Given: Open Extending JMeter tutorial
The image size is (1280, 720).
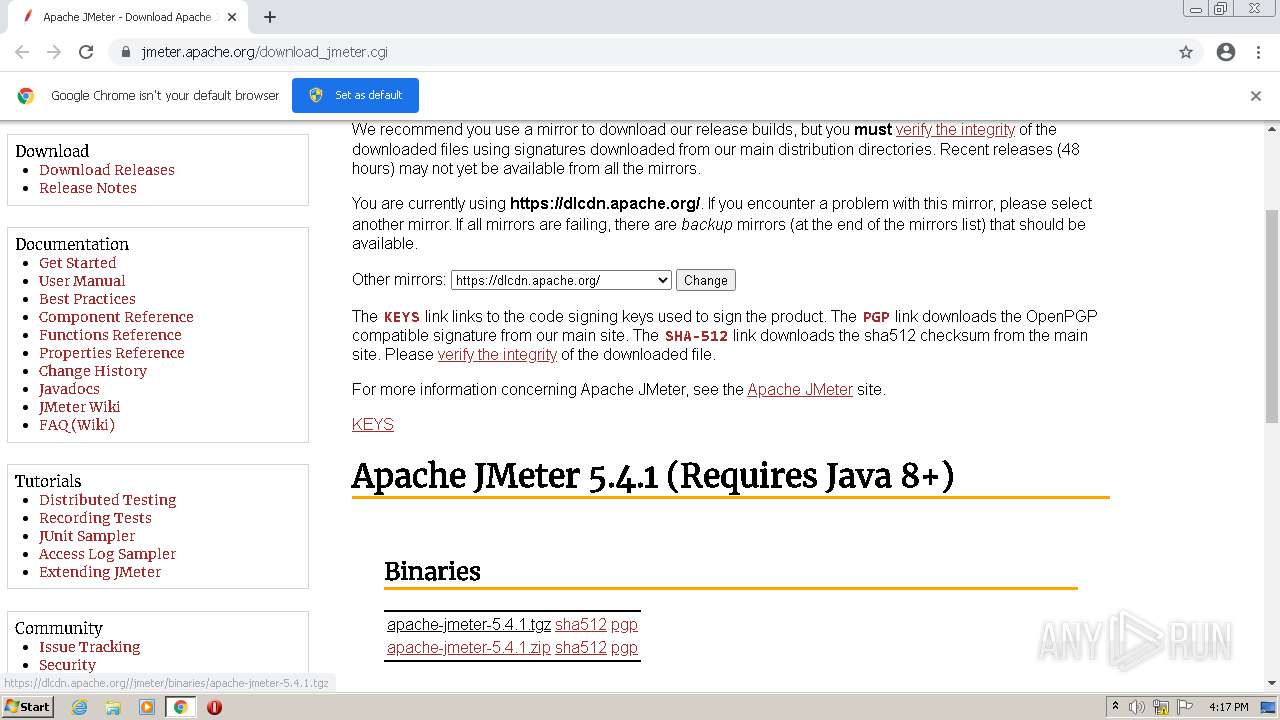Looking at the screenshot, I should 100,572.
